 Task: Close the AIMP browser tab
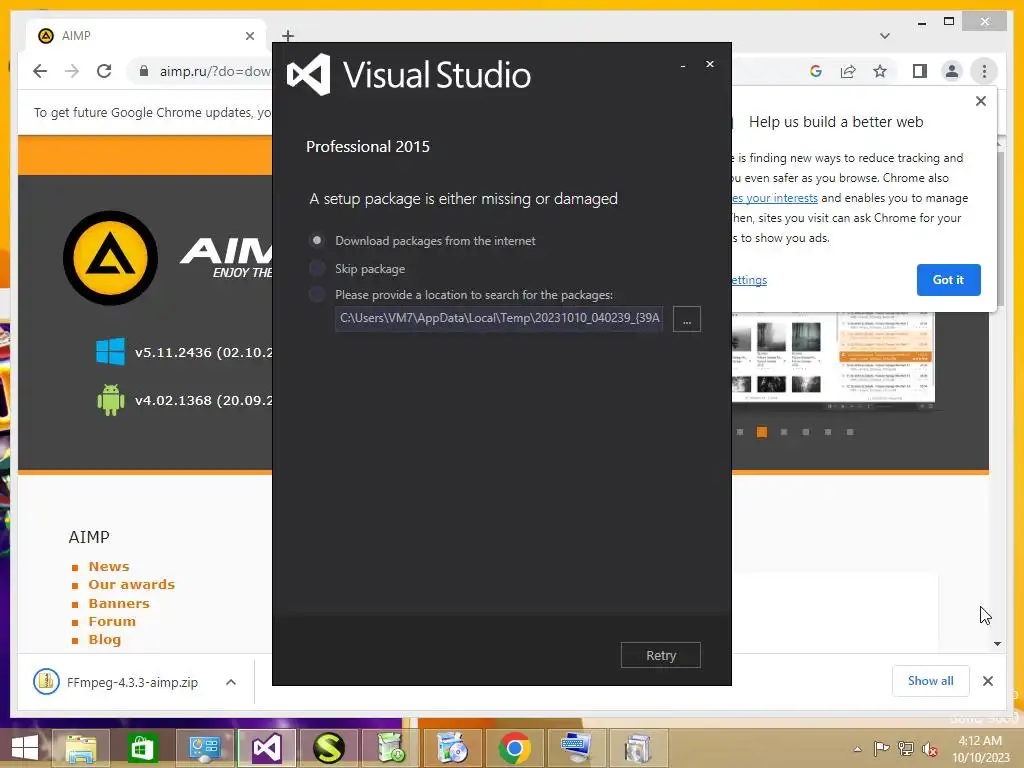[x=249, y=36]
